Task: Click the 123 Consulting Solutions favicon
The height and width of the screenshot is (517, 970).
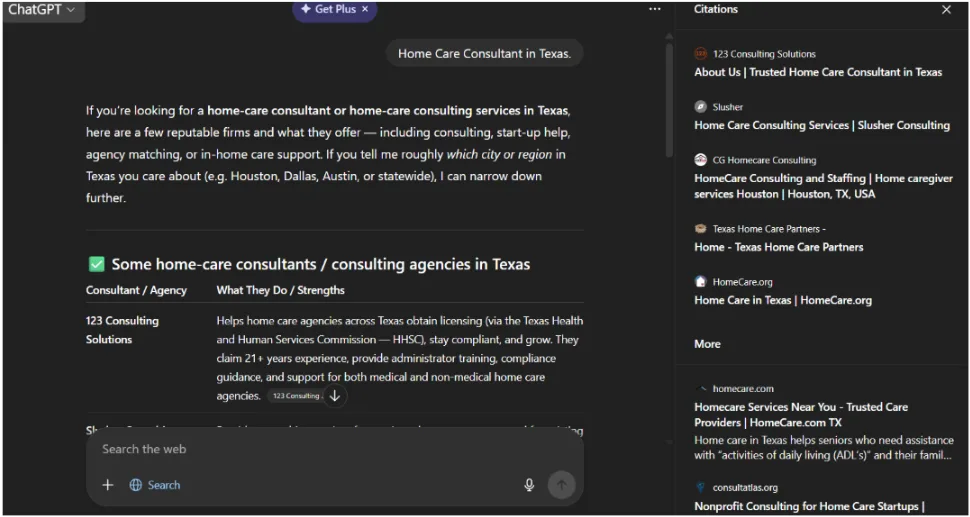Action: click(x=701, y=54)
